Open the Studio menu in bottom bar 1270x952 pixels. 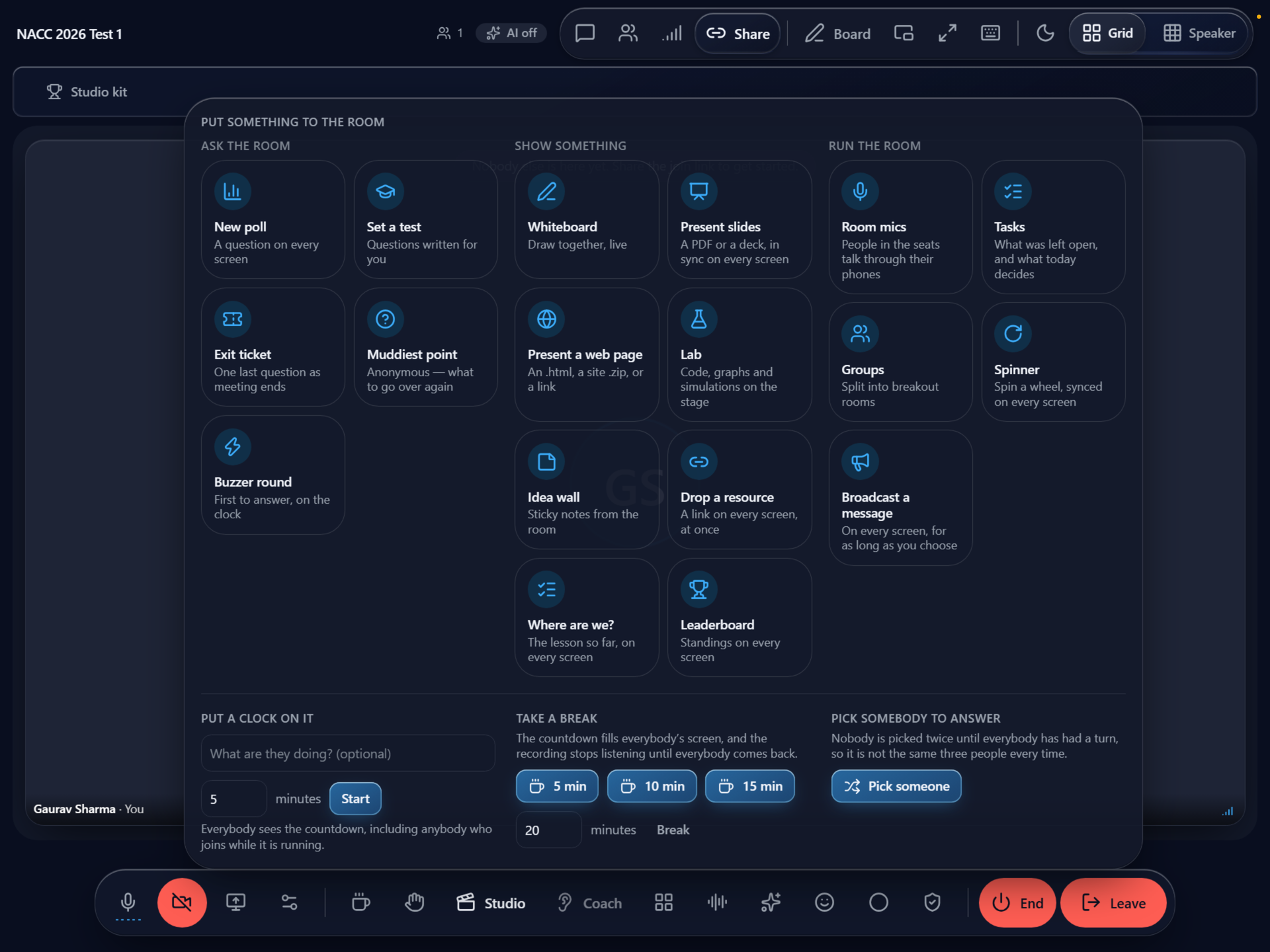click(x=491, y=903)
